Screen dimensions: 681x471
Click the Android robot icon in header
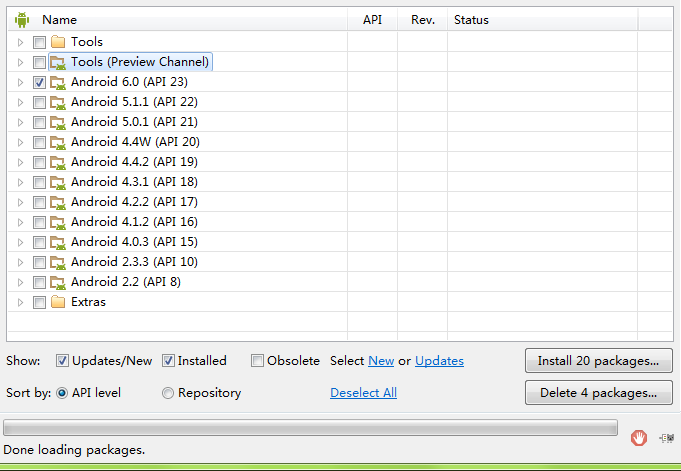click(22, 20)
